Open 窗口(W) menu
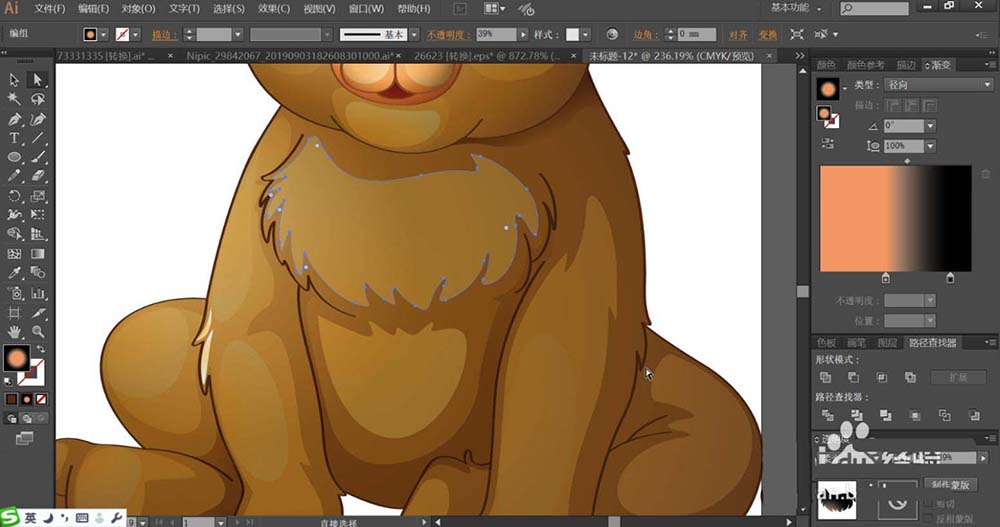 [367, 9]
